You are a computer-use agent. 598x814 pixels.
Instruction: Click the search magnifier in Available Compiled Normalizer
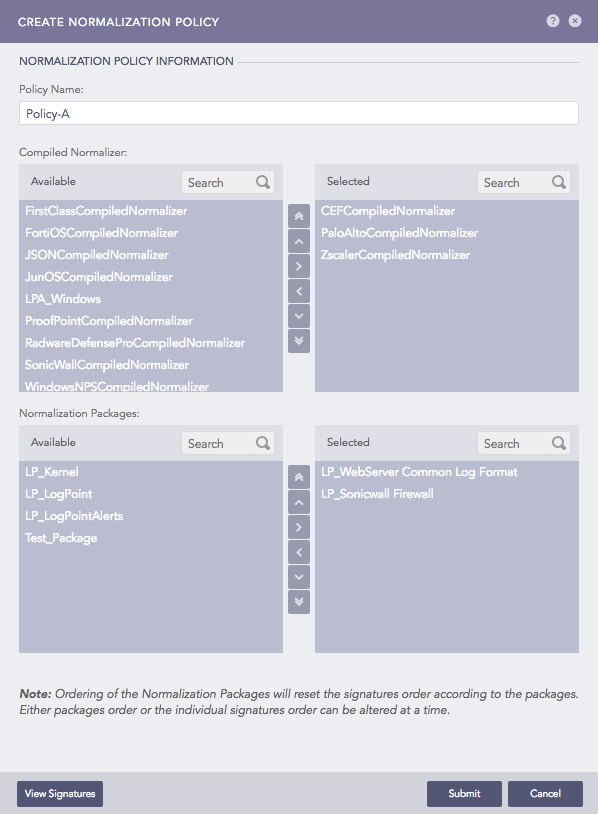coord(262,181)
